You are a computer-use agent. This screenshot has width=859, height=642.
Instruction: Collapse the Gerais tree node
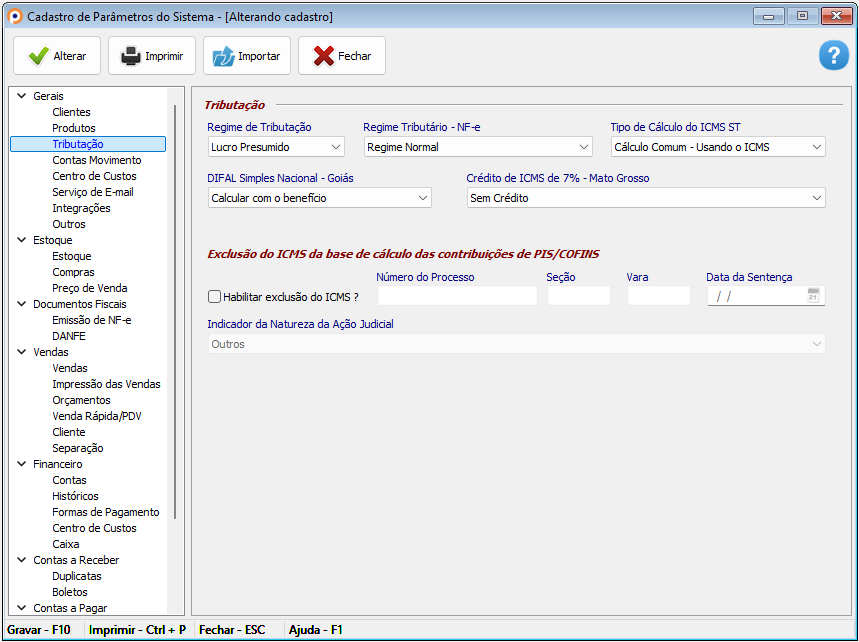[x=21, y=96]
